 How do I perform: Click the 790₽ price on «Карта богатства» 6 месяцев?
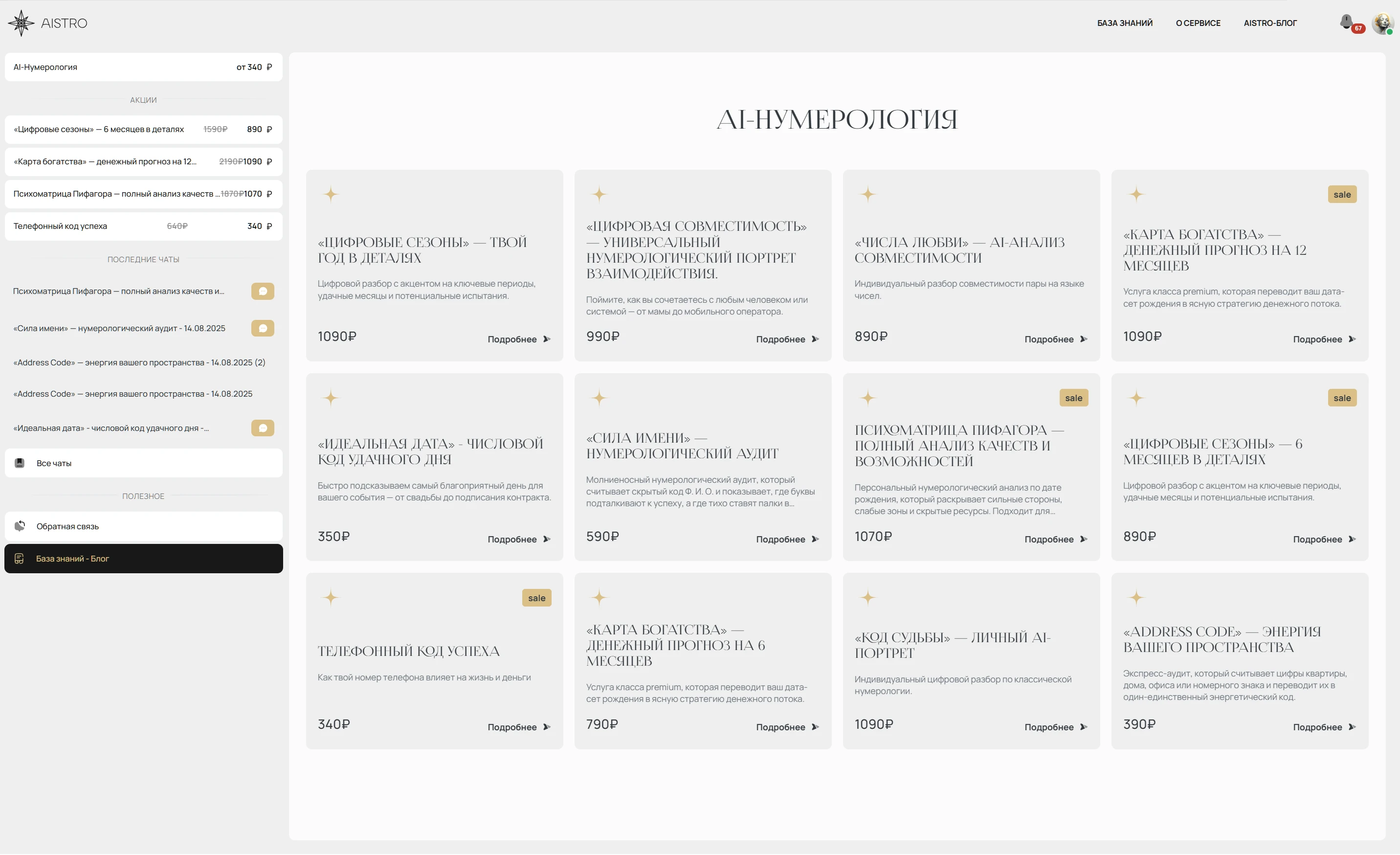[x=601, y=725]
